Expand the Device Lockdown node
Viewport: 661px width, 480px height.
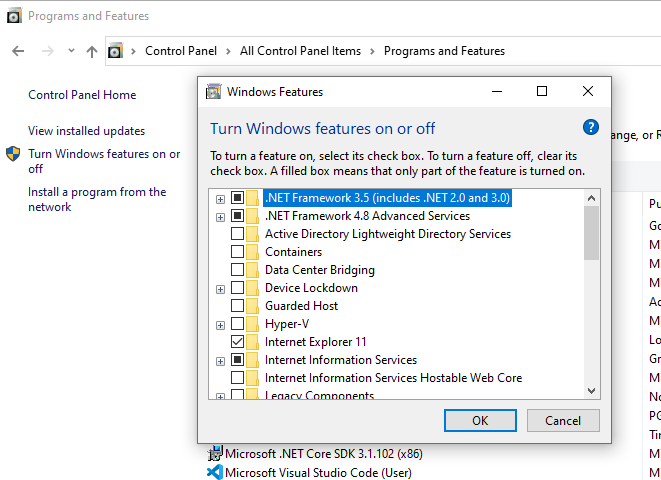(220, 289)
